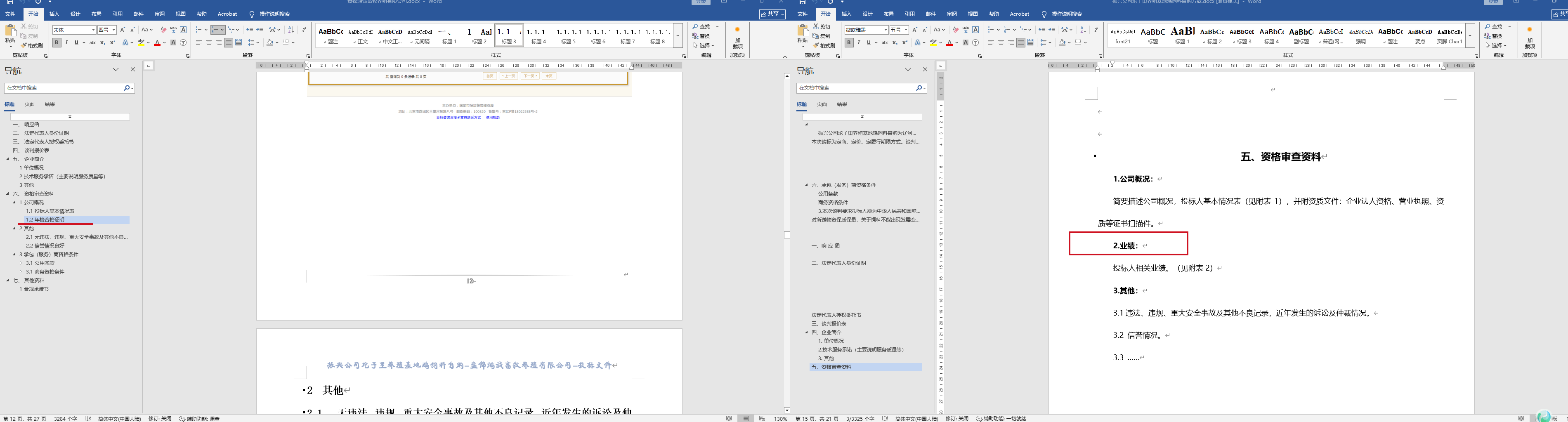Sort paragraphs (A-Z) in right Word window
The image size is (1568, 422).
[1083, 30]
